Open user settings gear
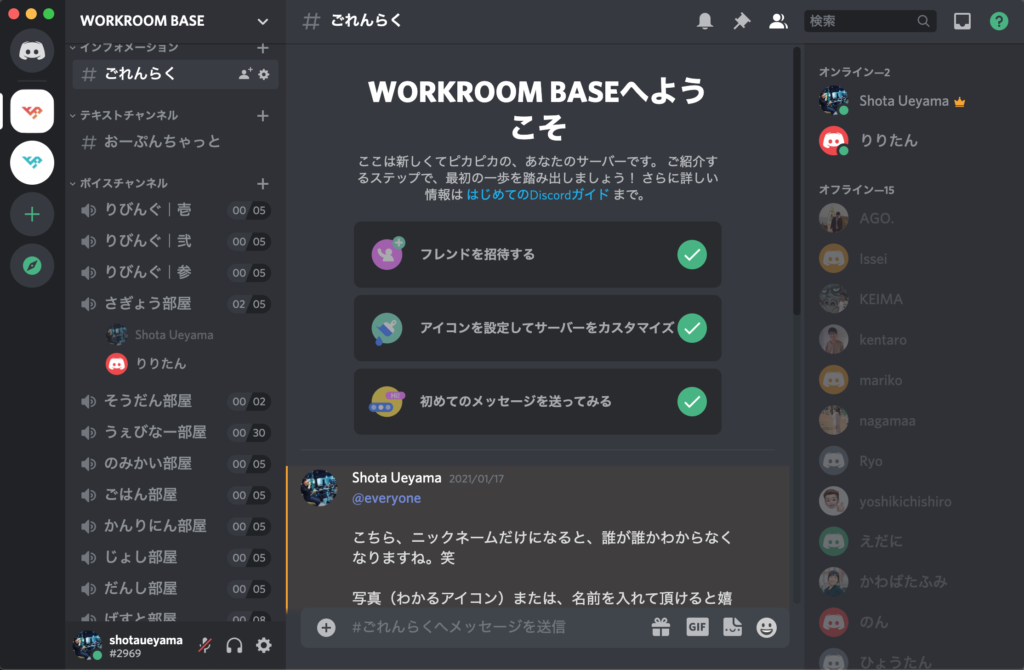Image resolution: width=1024 pixels, height=670 pixels. click(264, 645)
